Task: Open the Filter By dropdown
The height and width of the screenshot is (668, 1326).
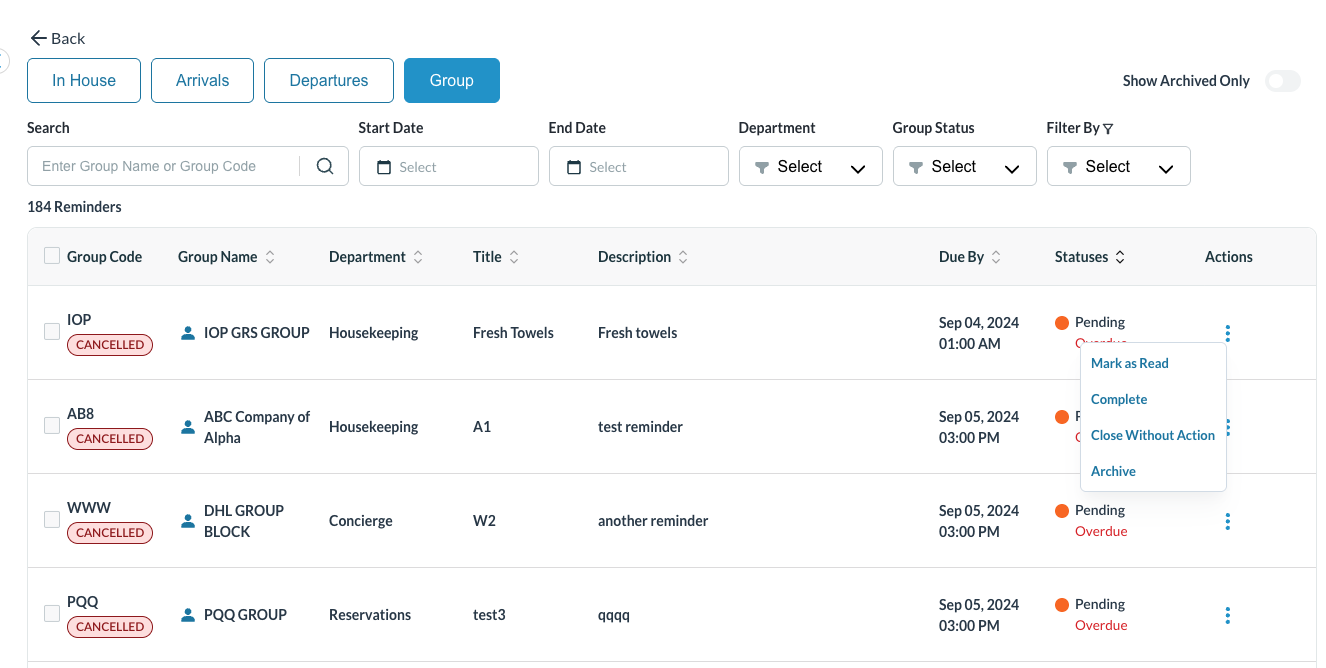Action: point(1118,167)
